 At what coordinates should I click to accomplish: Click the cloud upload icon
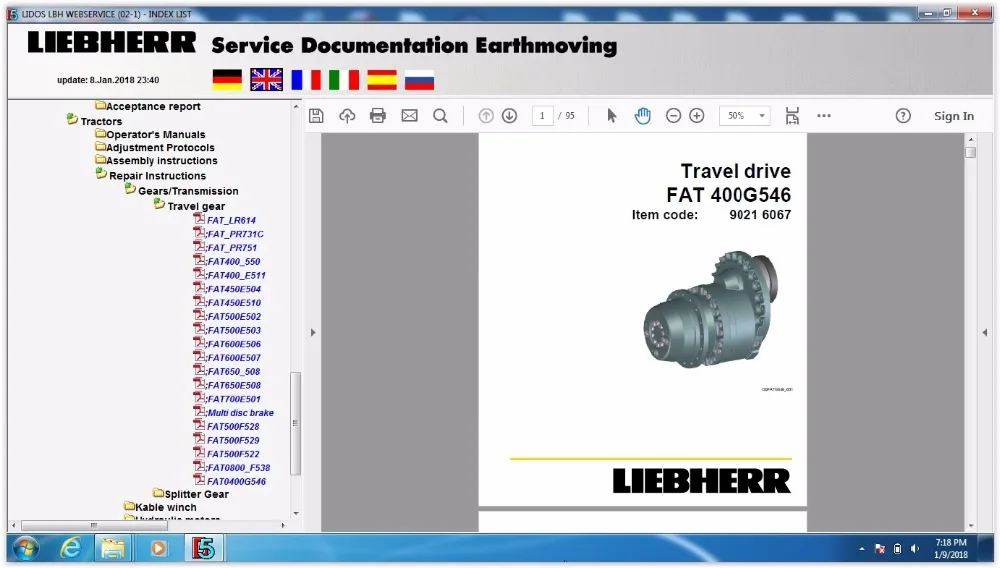click(347, 116)
